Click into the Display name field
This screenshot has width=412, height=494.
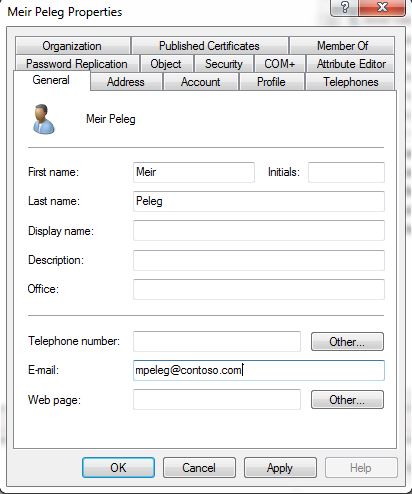point(259,230)
